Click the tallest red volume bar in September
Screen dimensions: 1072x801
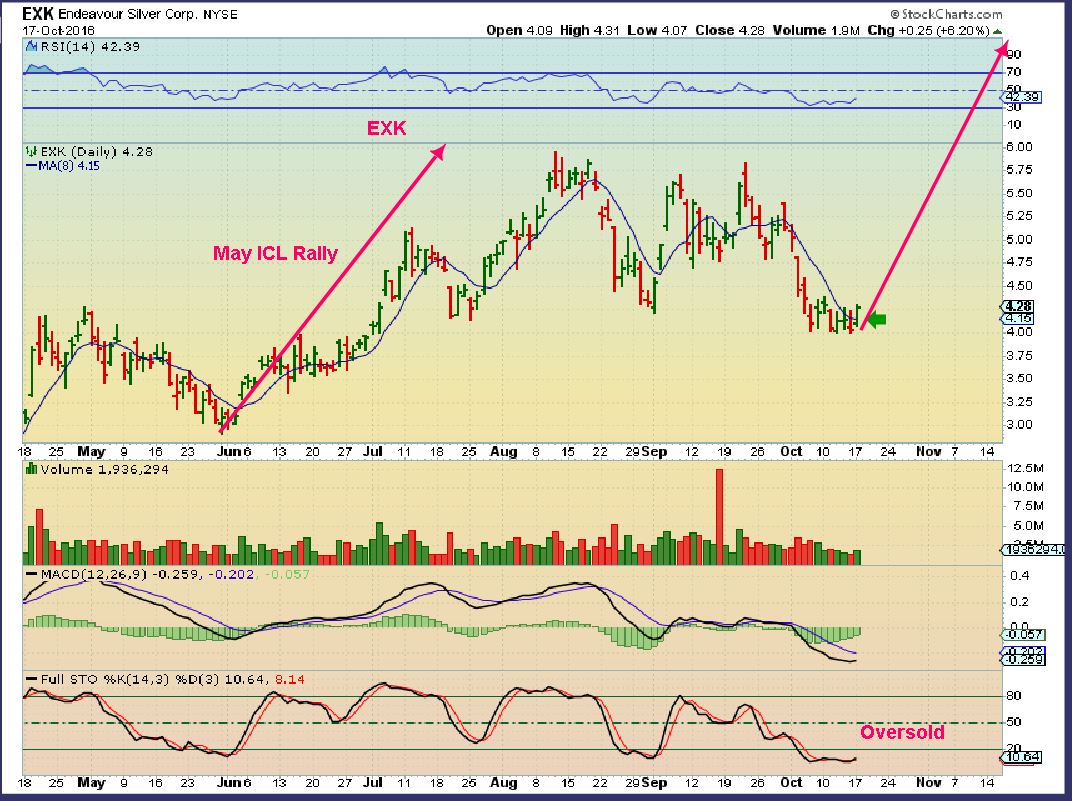coord(719,516)
